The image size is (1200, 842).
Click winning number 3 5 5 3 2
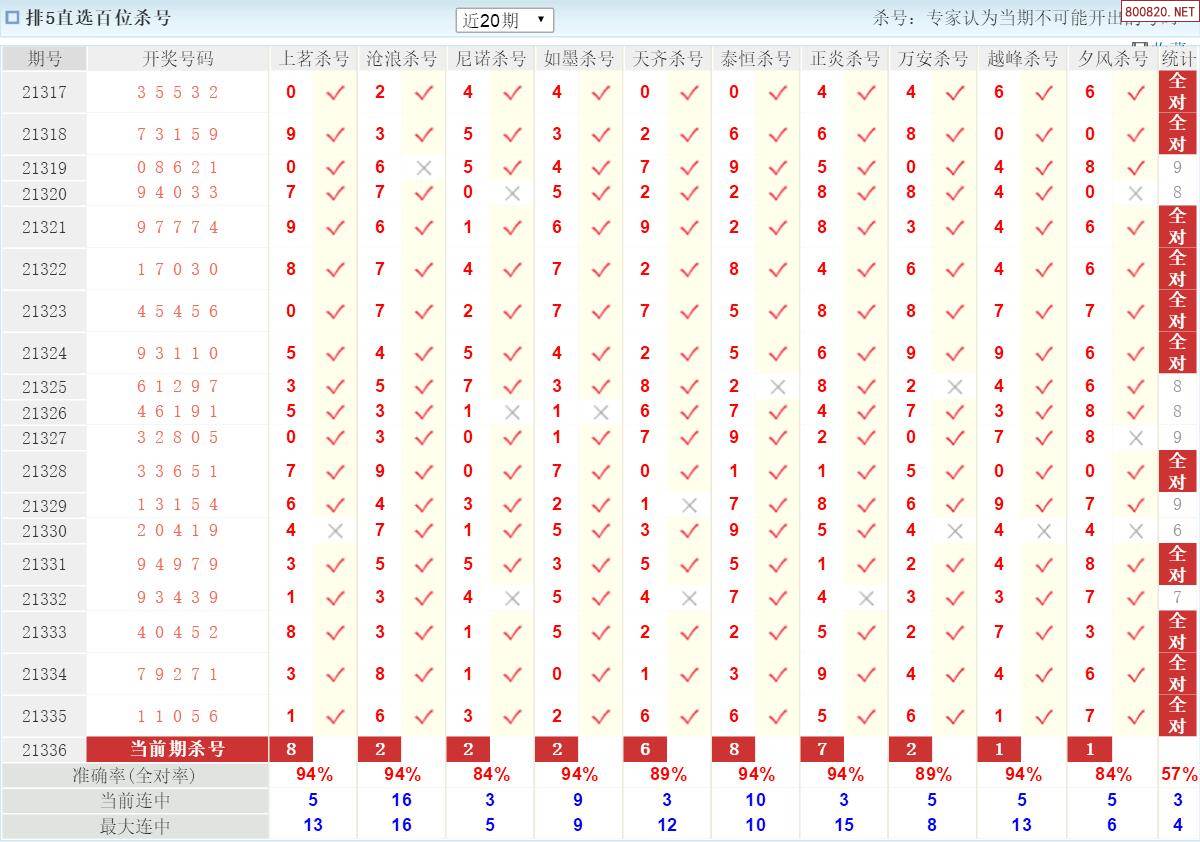pyautogui.click(x=178, y=92)
